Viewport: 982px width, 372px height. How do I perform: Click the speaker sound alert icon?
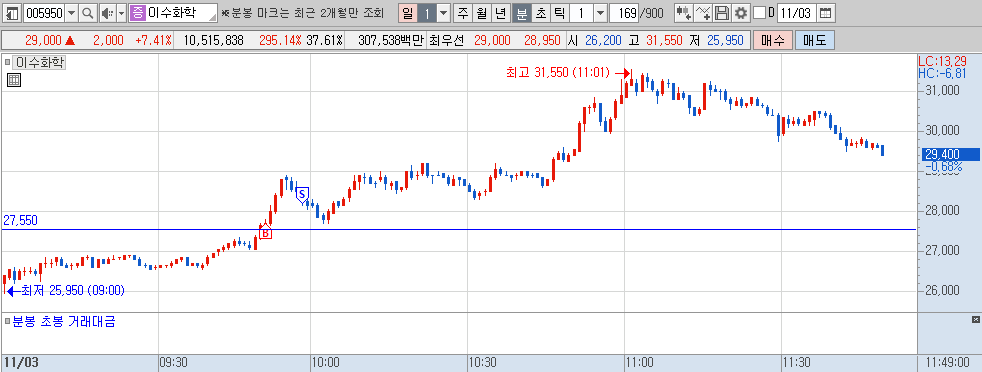[107, 13]
